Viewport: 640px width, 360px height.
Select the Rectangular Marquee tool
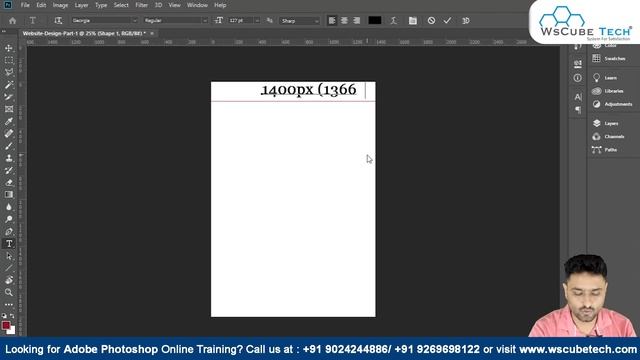pyautogui.click(x=9, y=60)
